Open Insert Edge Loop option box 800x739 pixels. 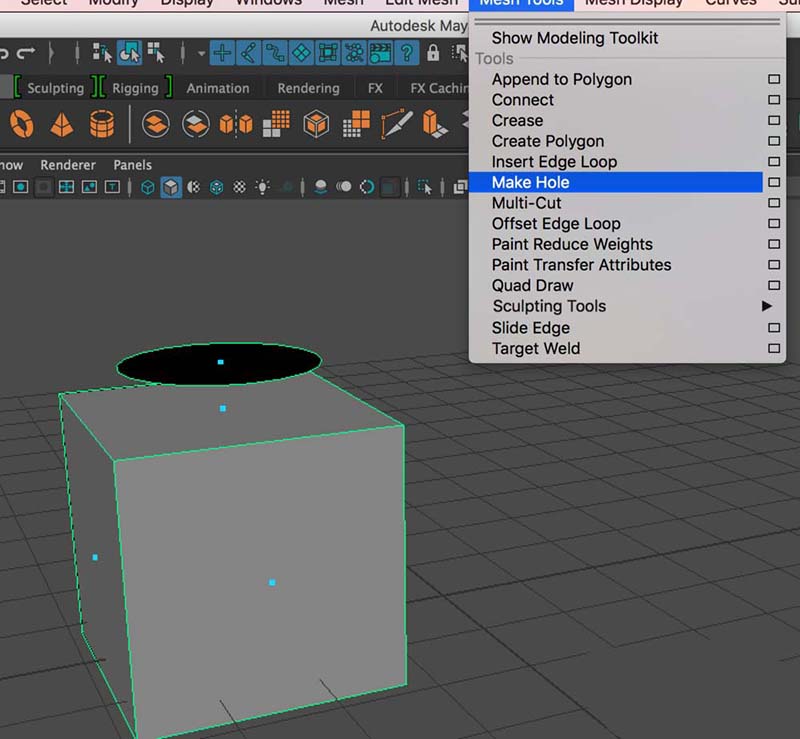pyautogui.click(x=774, y=162)
